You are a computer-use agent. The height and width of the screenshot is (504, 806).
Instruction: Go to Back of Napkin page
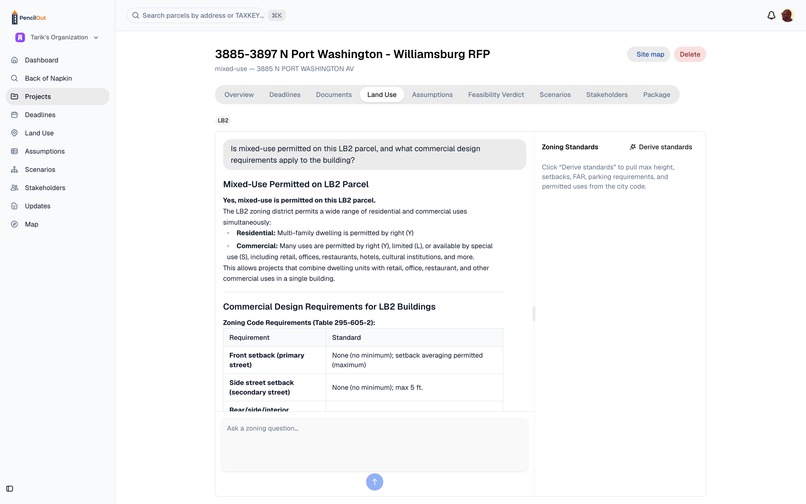(58, 78)
